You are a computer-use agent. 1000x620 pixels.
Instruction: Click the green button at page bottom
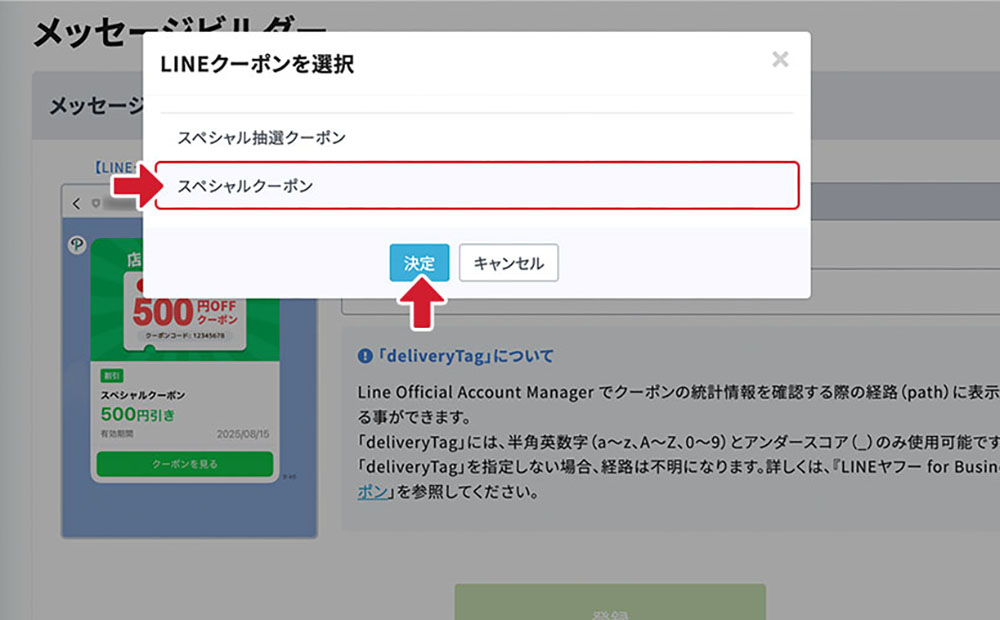610,602
